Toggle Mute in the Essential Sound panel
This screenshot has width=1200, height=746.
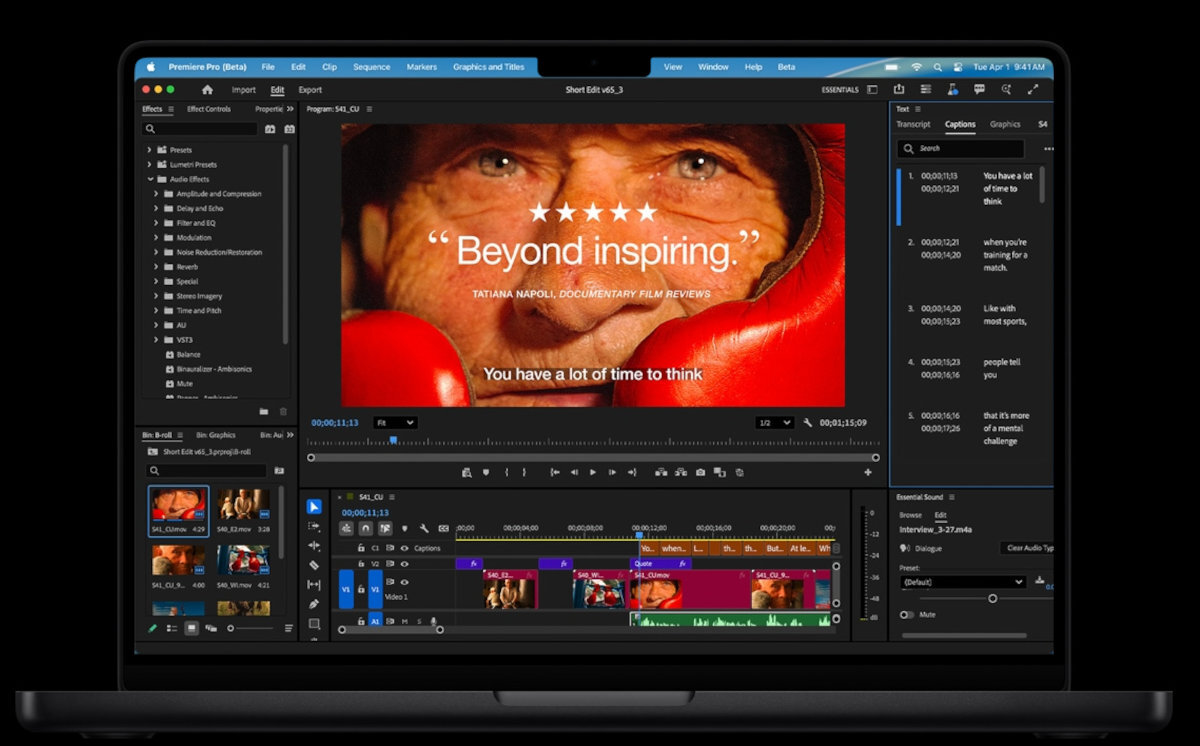[x=907, y=614]
